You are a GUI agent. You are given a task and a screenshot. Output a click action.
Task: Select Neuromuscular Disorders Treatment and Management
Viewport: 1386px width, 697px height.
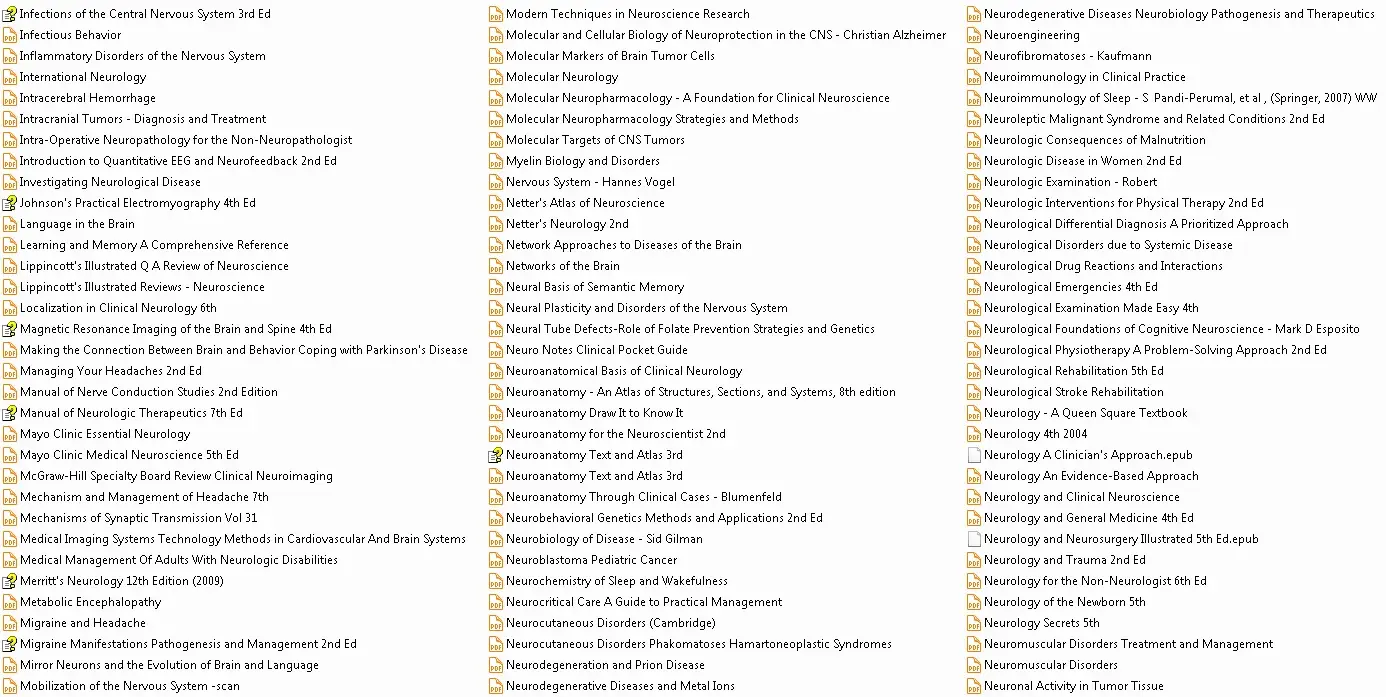click(1129, 644)
